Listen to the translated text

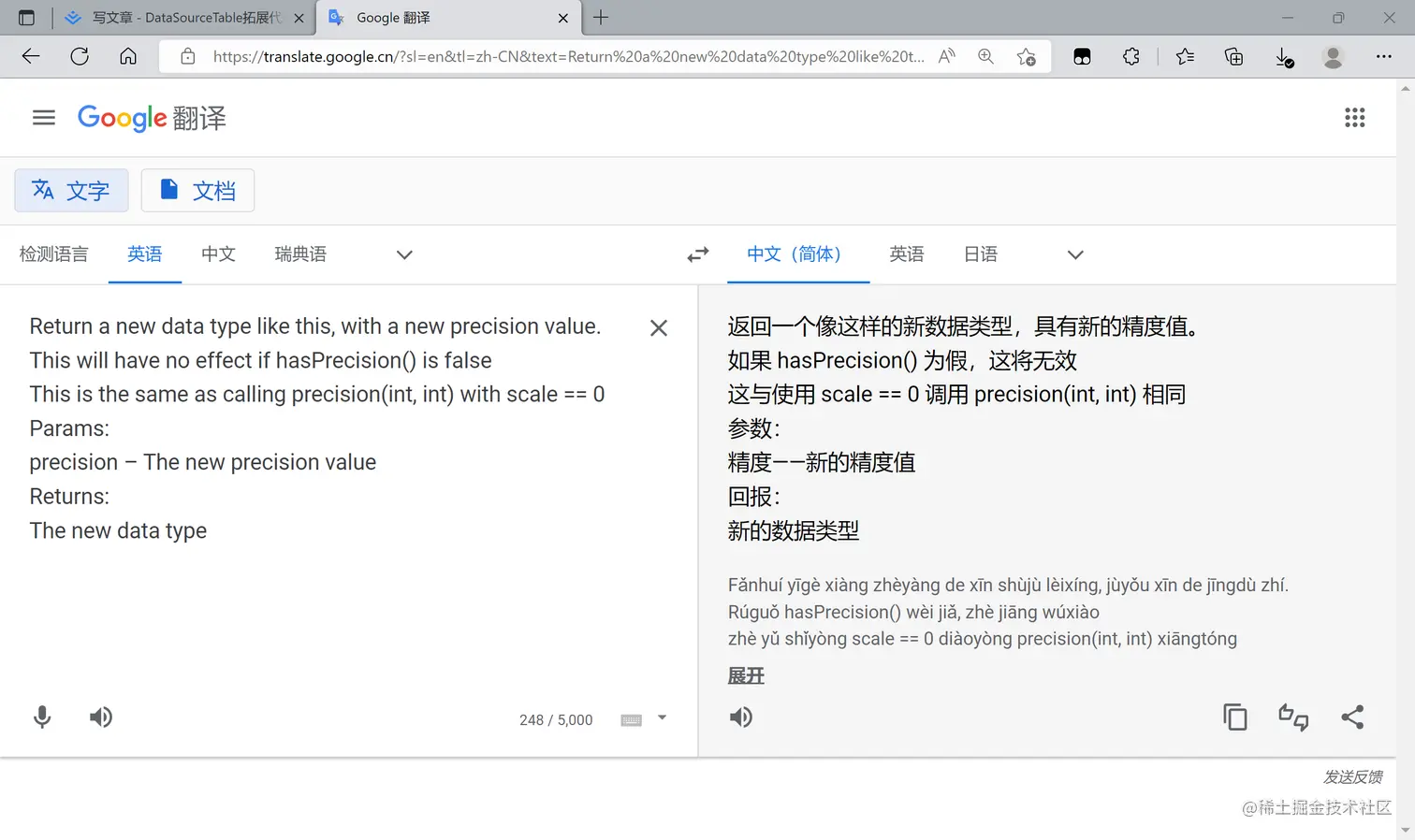coord(741,717)
